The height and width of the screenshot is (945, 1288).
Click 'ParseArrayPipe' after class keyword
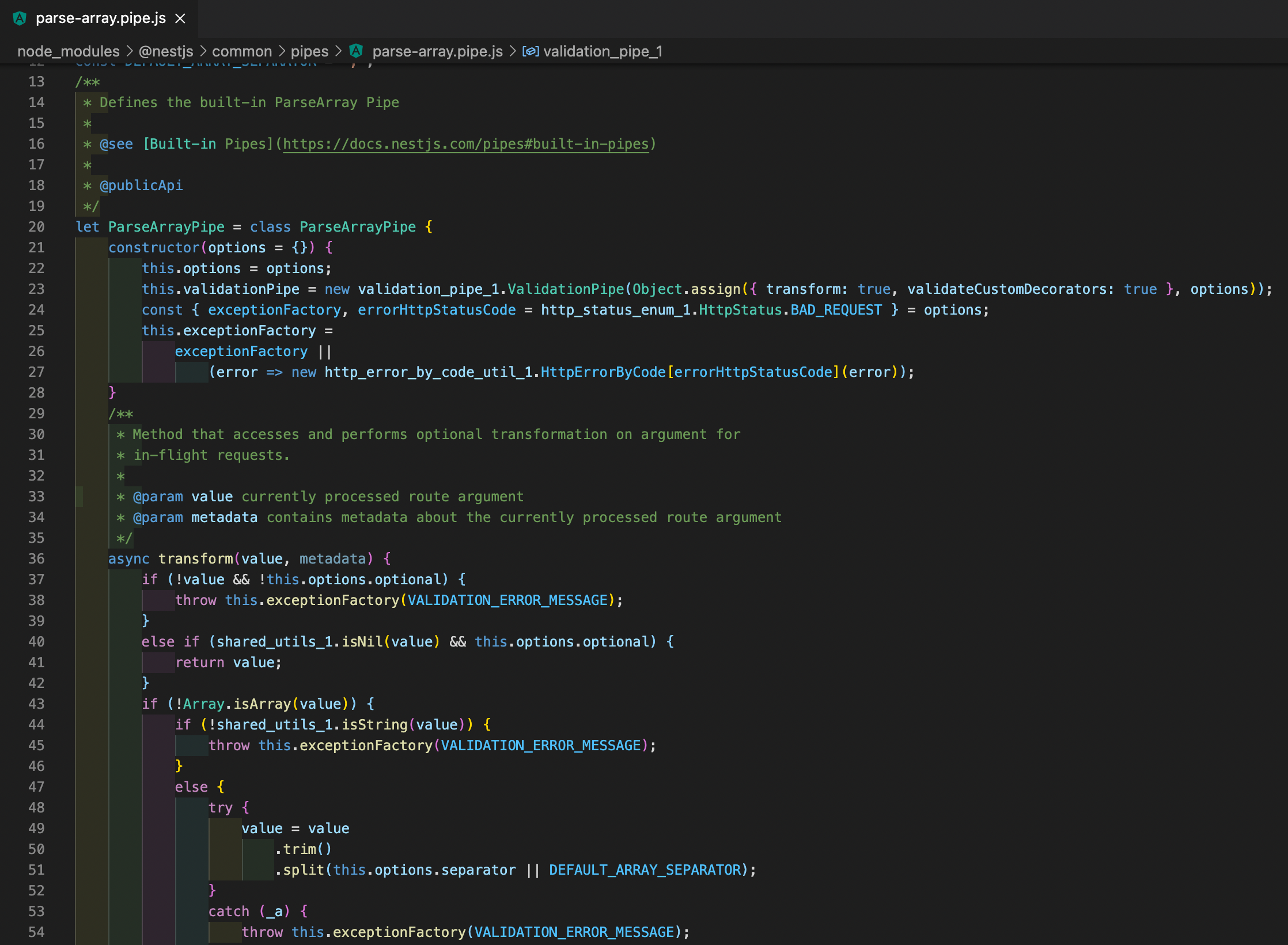tap(358, 227)
